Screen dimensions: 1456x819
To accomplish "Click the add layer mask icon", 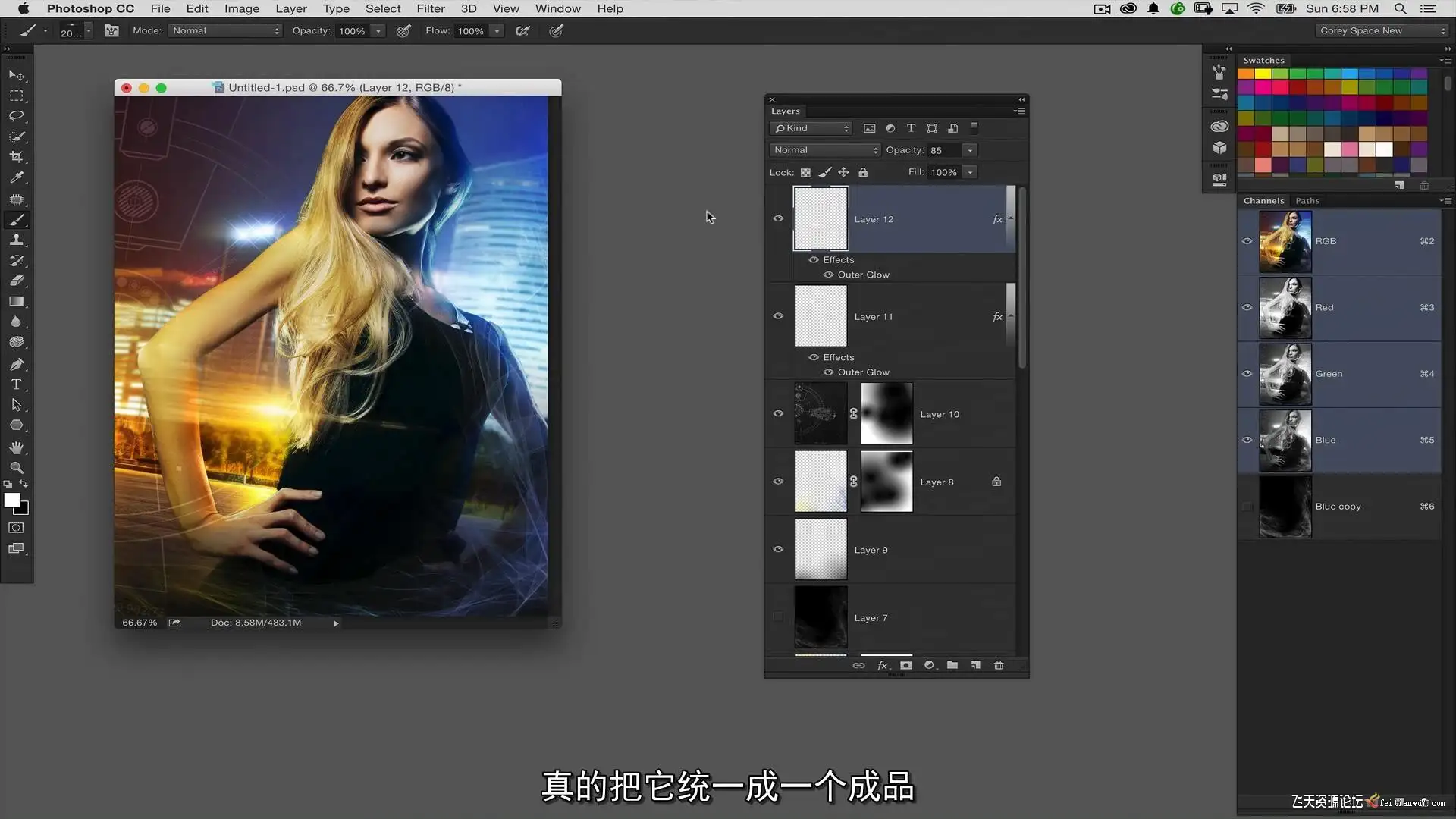I will (x=905, y=665).
